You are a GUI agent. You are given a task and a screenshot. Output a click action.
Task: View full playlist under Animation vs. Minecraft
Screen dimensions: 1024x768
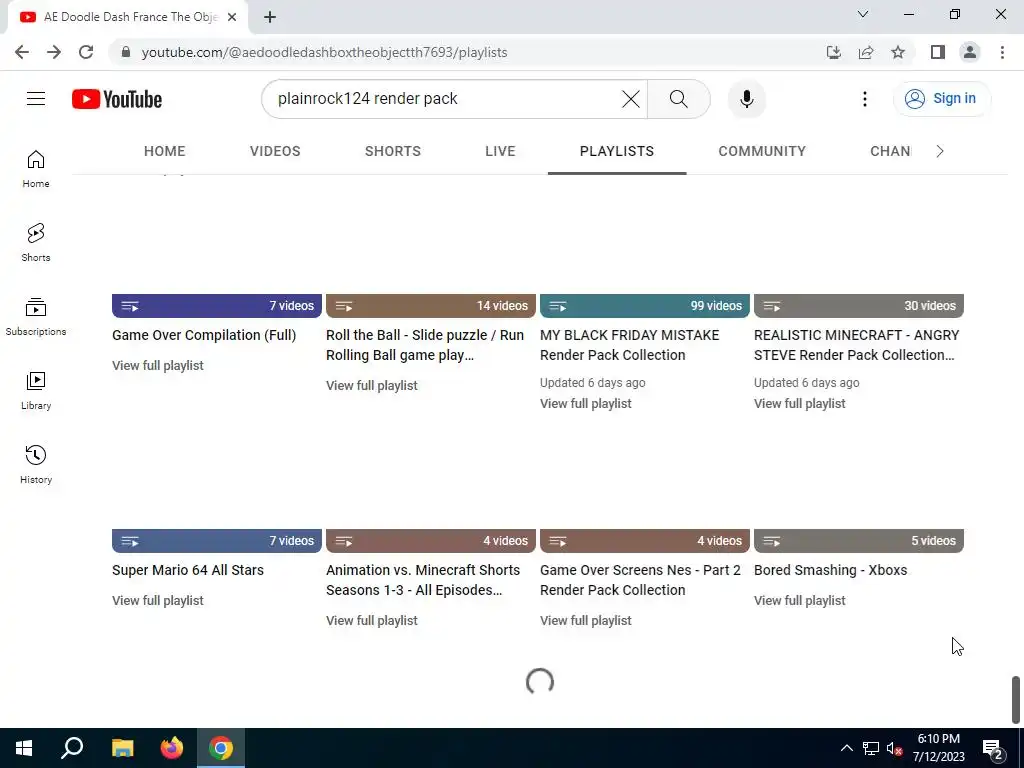click(x=372, y=621)
